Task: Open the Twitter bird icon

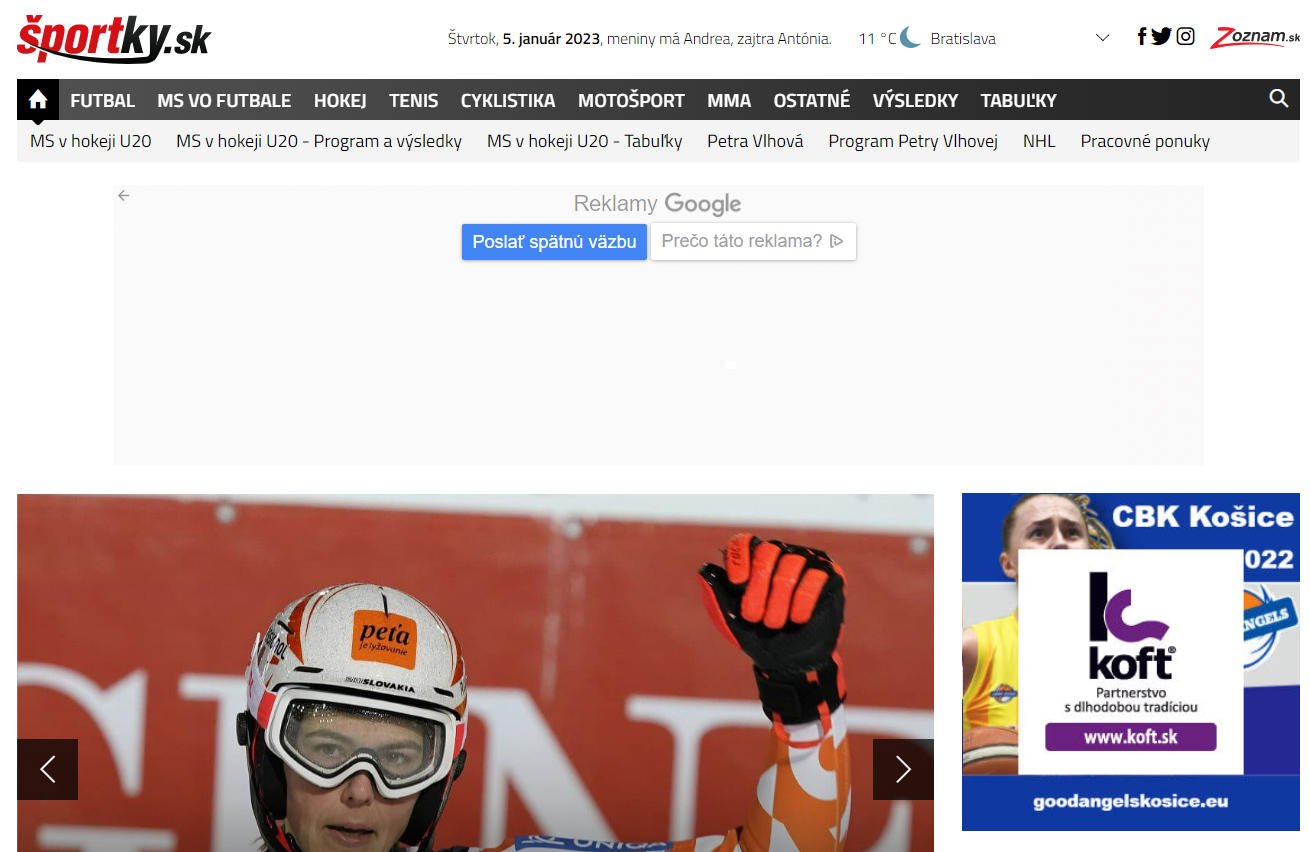Action: pos(1161,37)
